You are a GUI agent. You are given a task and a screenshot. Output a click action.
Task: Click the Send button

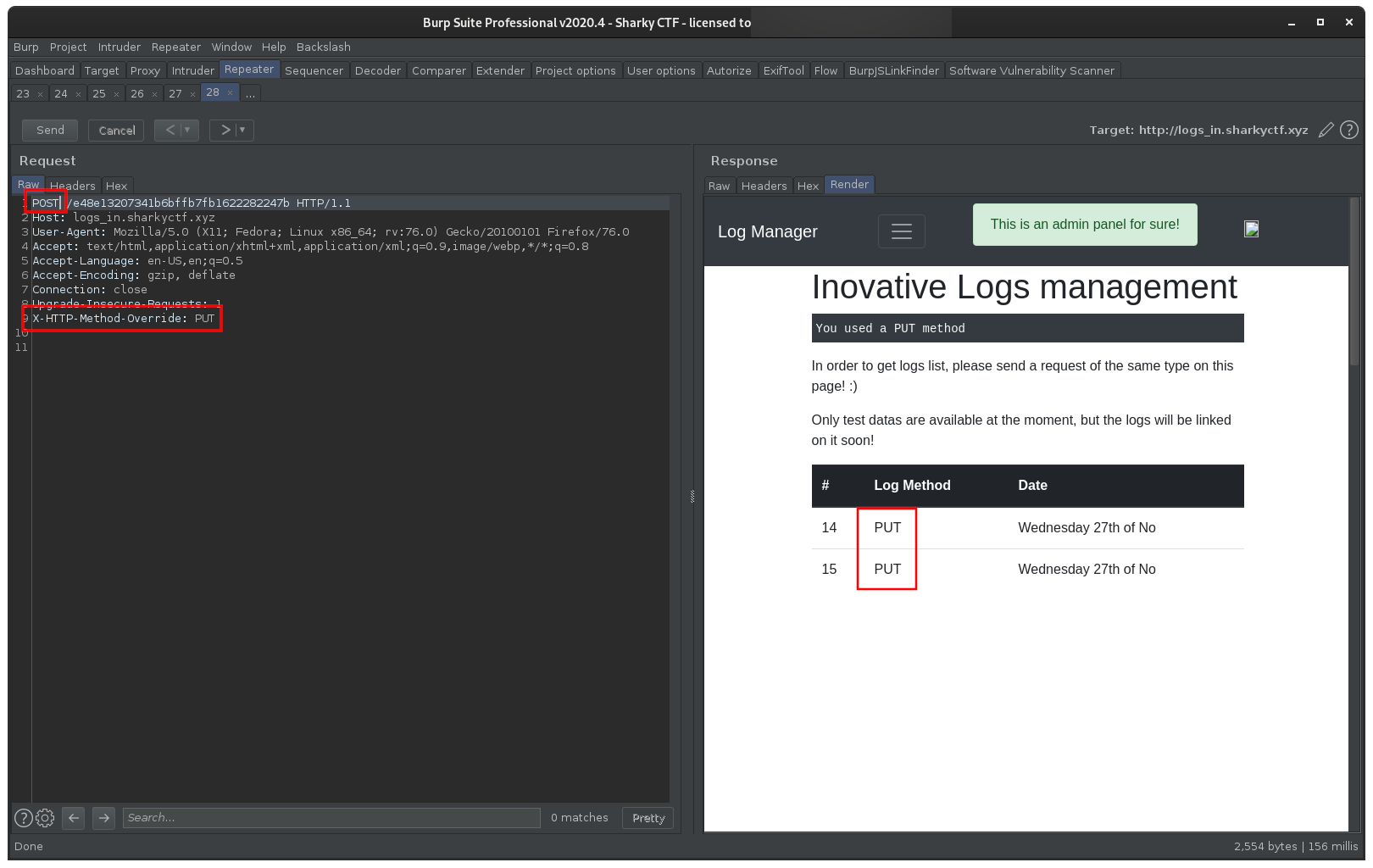50,131
